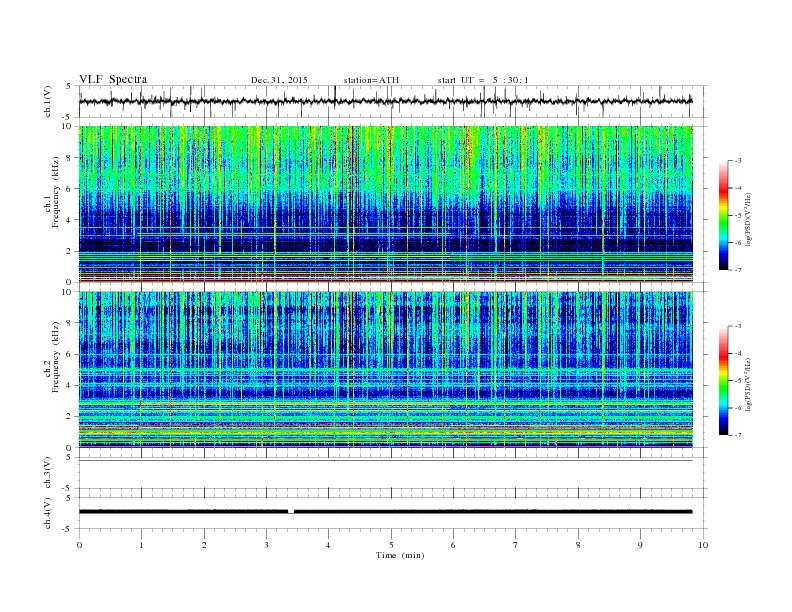
Task: Click the '-3' value on upper color bar
Action: click(738, 161)
